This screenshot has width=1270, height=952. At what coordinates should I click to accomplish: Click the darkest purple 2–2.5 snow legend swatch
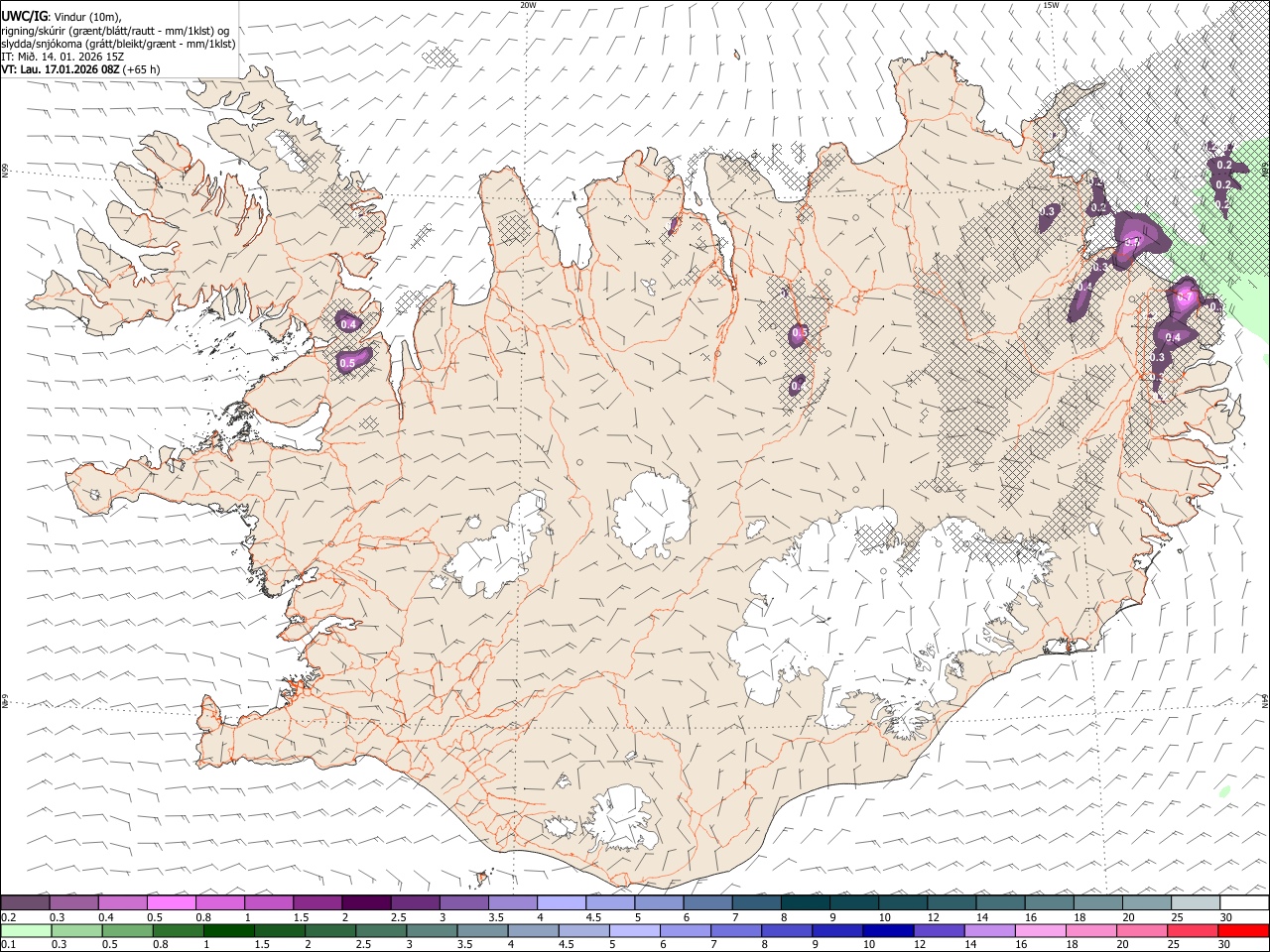click(x=366, y=902)
